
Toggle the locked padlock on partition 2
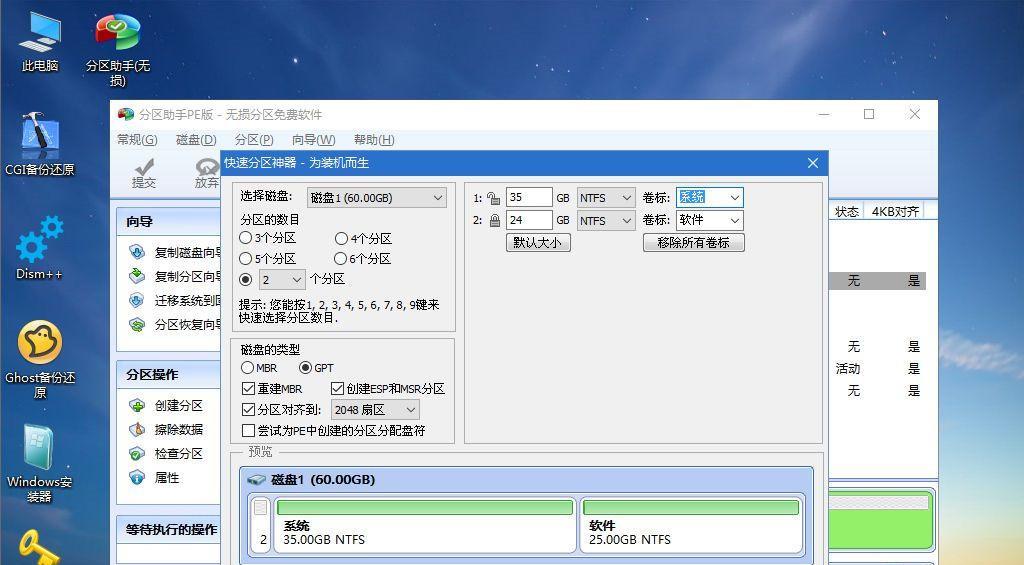point(494,221)
